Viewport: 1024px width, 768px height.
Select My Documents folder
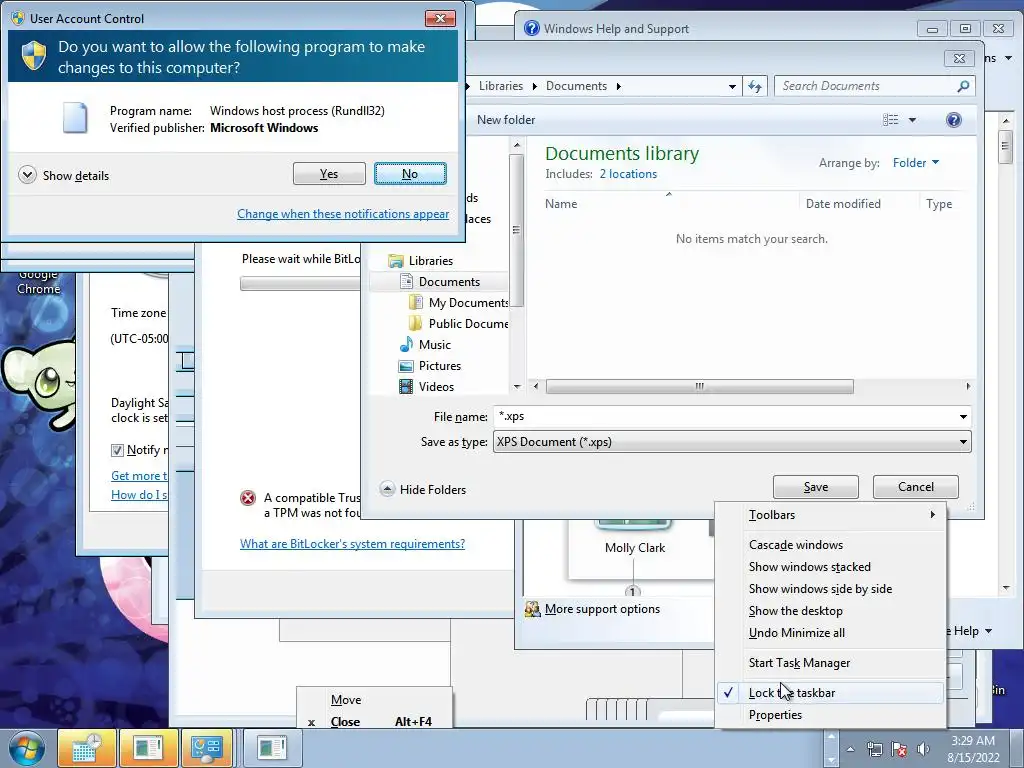click(468, 302)
